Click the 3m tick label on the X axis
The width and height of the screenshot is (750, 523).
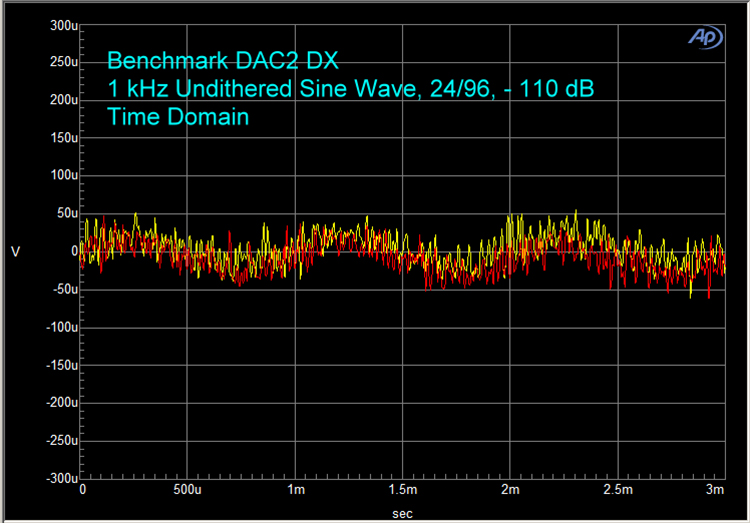click(x=716, y=491)
